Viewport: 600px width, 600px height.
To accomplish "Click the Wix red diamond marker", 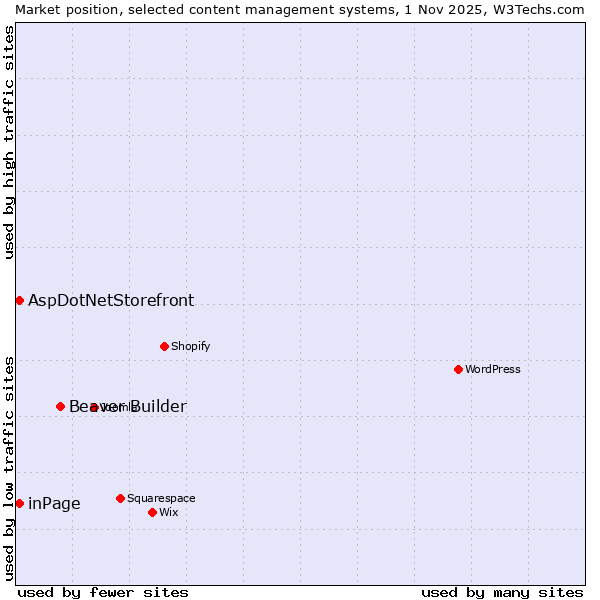I will pos(152,512).
